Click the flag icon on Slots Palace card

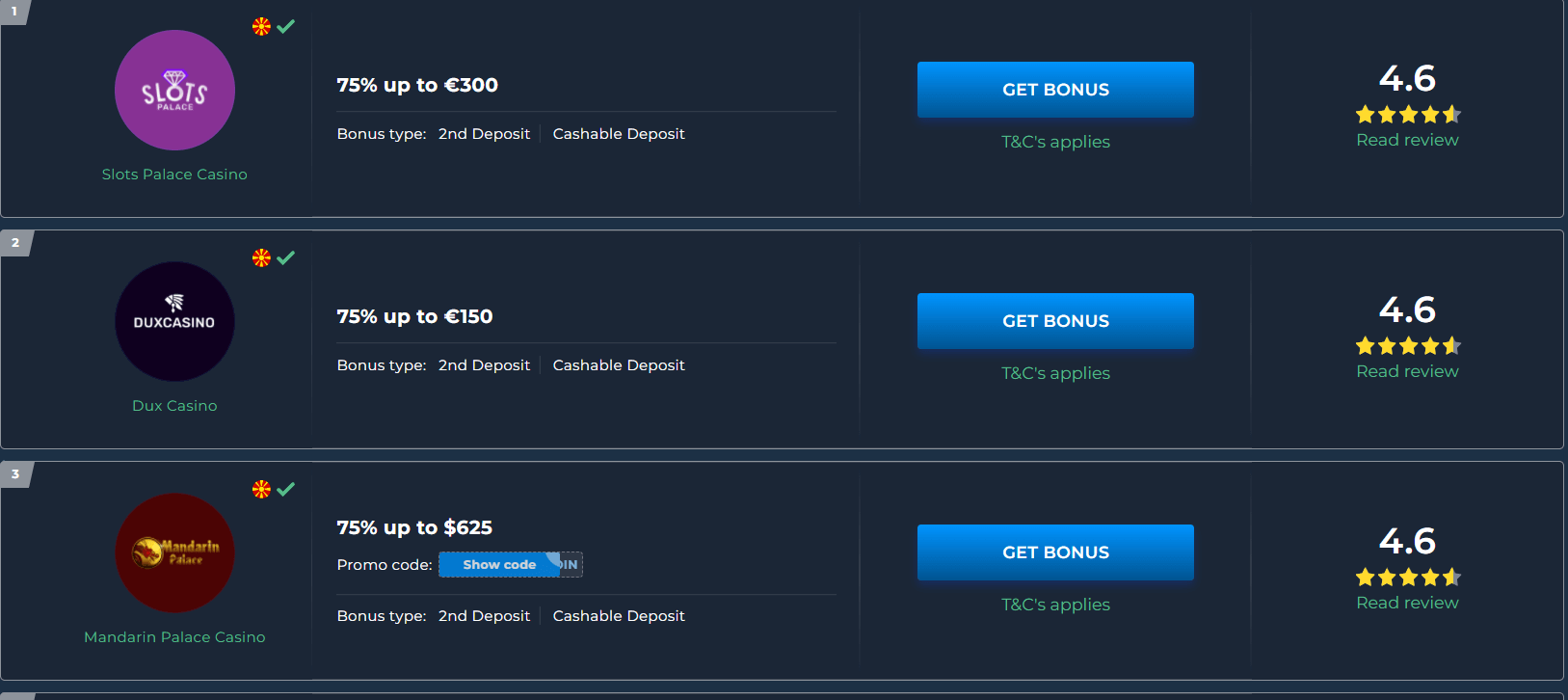click(x=261, y=27)
